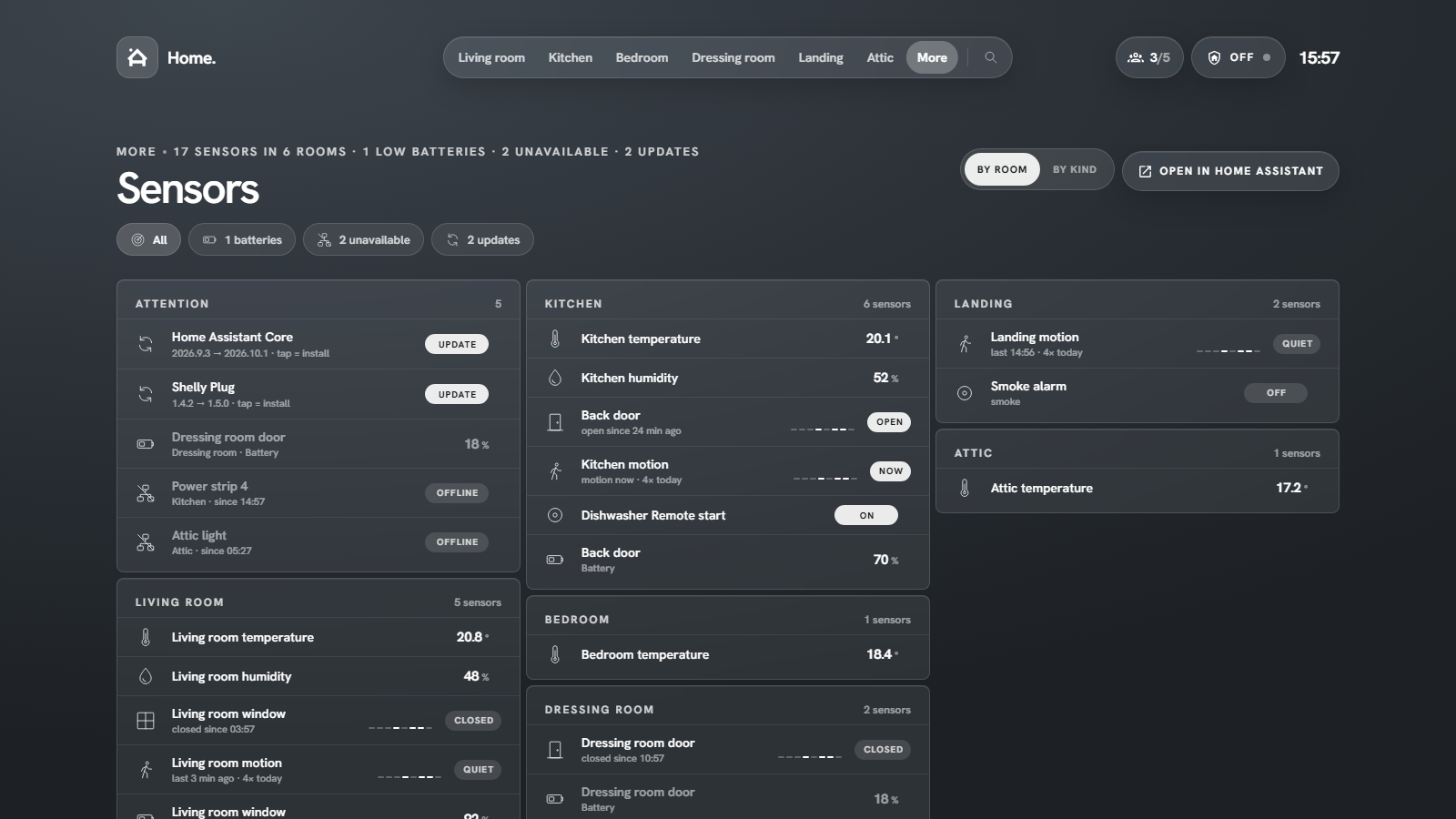Click the Landing motion activity timeline

1228,350
